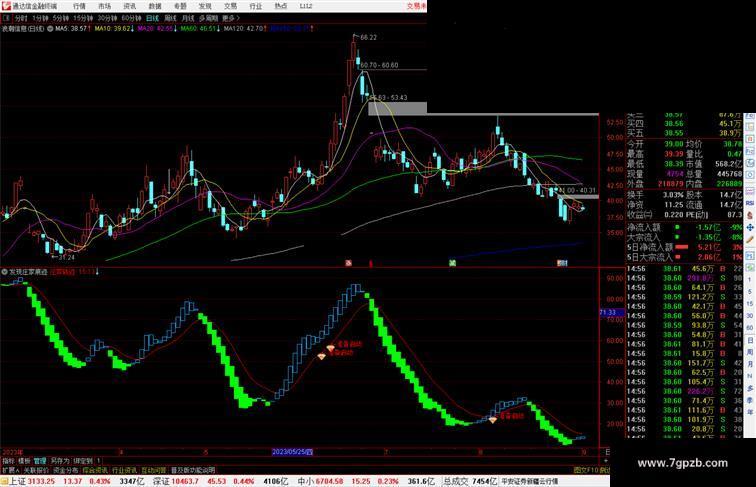Switch to 5分钟 period tab
Screen dimensions: 756x487
tap(61, 18)
